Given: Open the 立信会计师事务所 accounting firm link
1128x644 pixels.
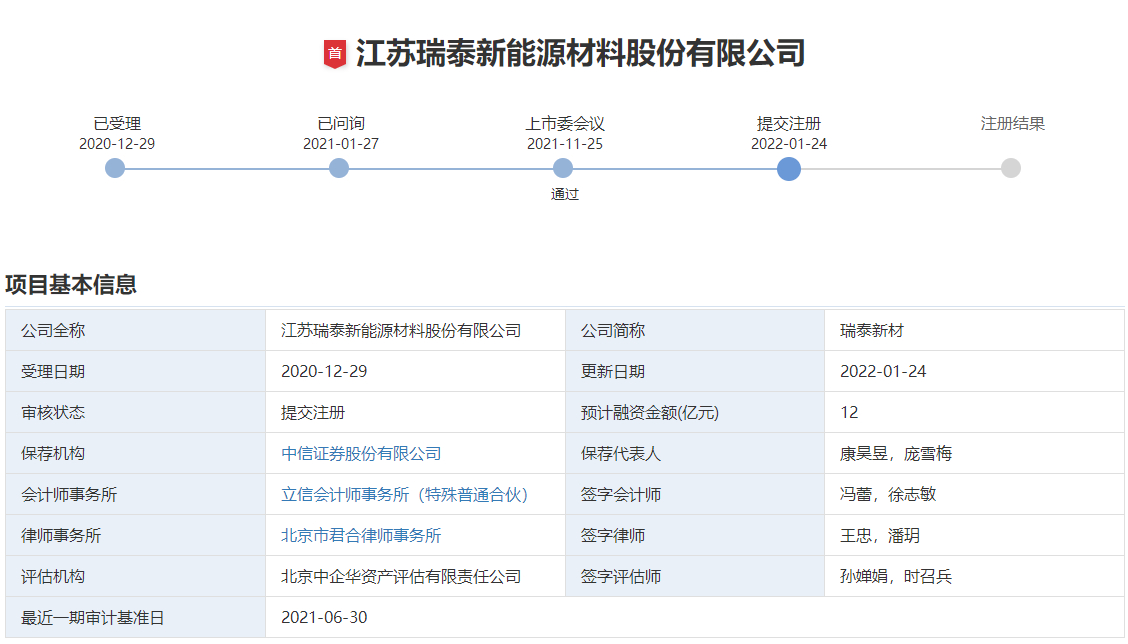Looking at the screenshot, I should click(x=403, y=494).
